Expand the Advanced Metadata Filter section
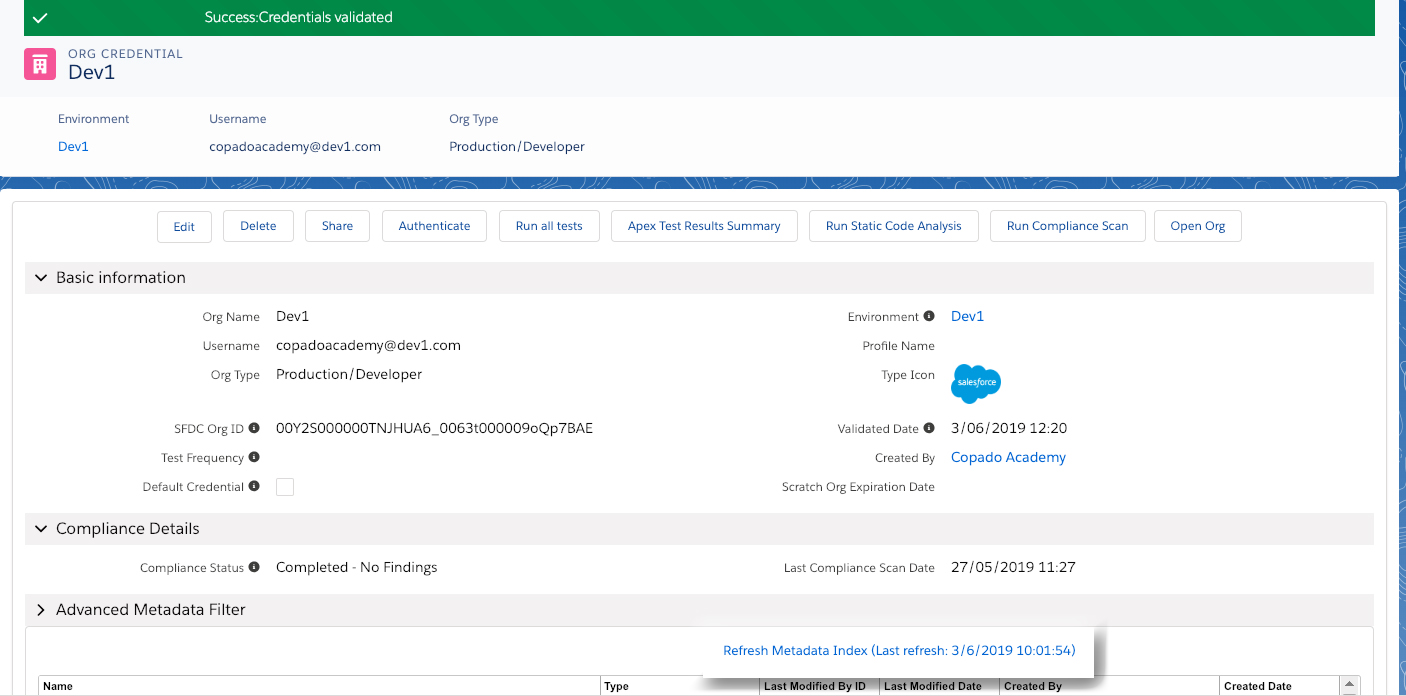 click(x=41, y=610)
